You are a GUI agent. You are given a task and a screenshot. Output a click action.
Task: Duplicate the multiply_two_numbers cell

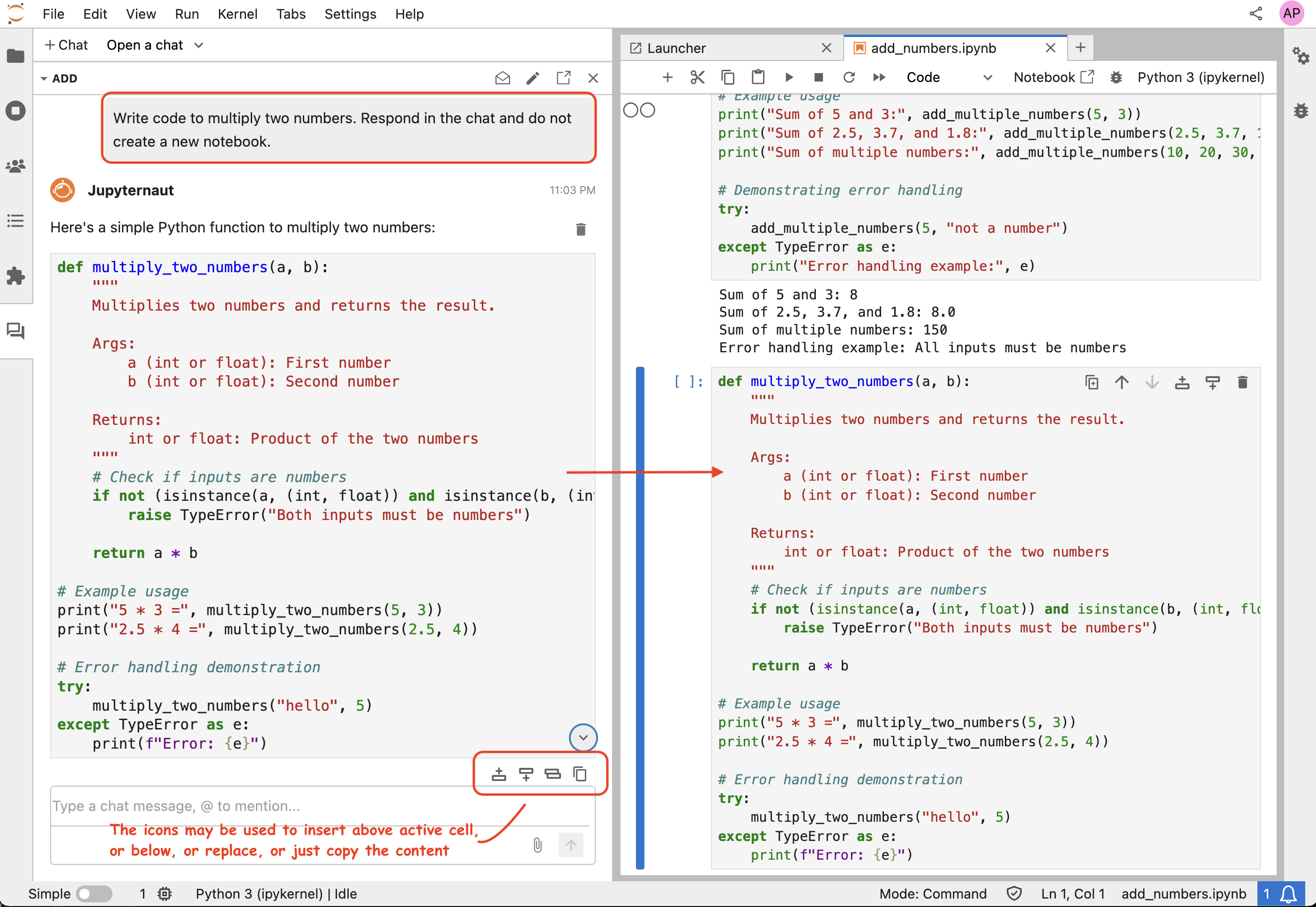pos(1092,382)
